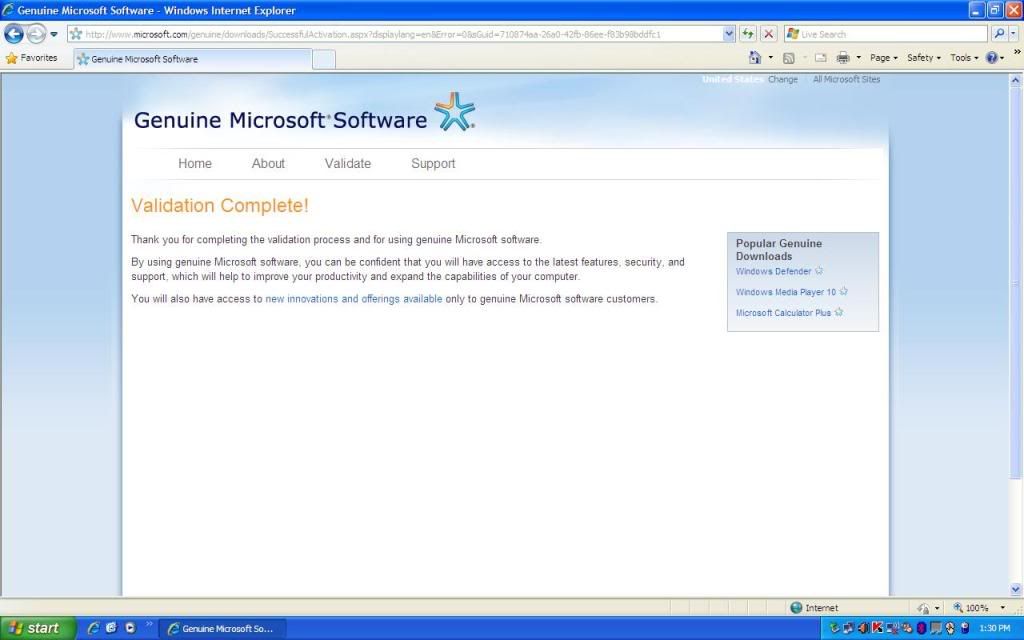Click the Forward navigation arrow
Image resolution: width=1024 pixels, height=640 pixels.
coord(37,33)
